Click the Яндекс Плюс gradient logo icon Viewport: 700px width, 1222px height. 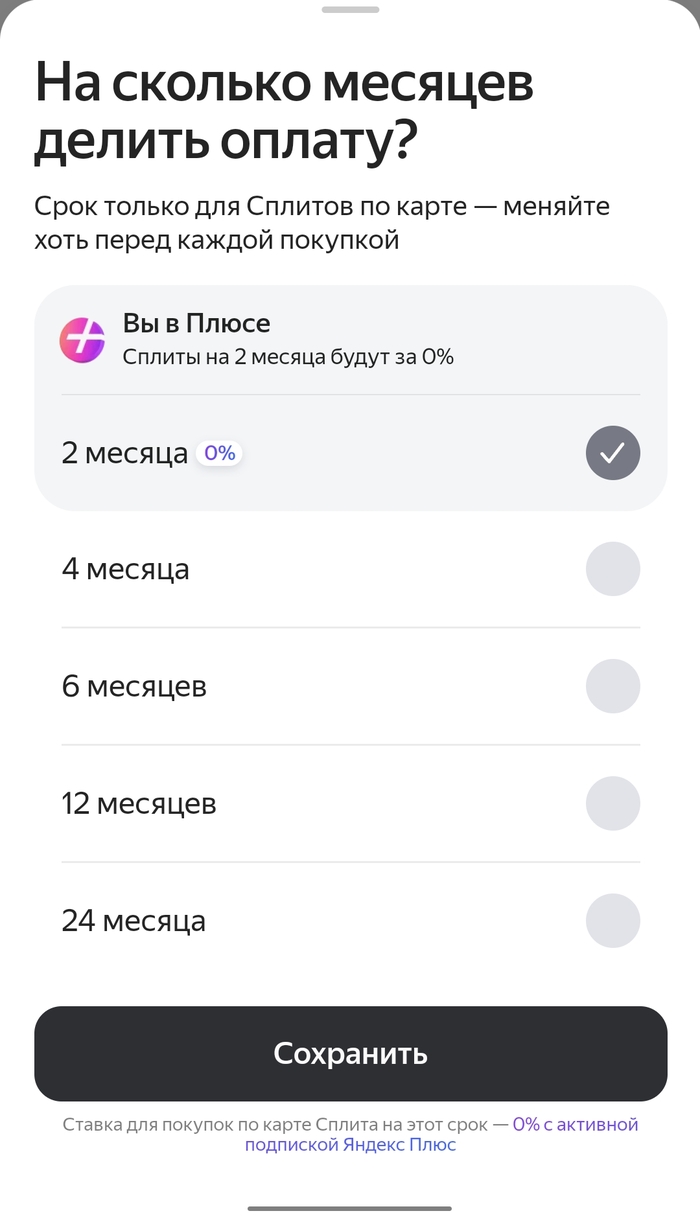click(83, 340)
